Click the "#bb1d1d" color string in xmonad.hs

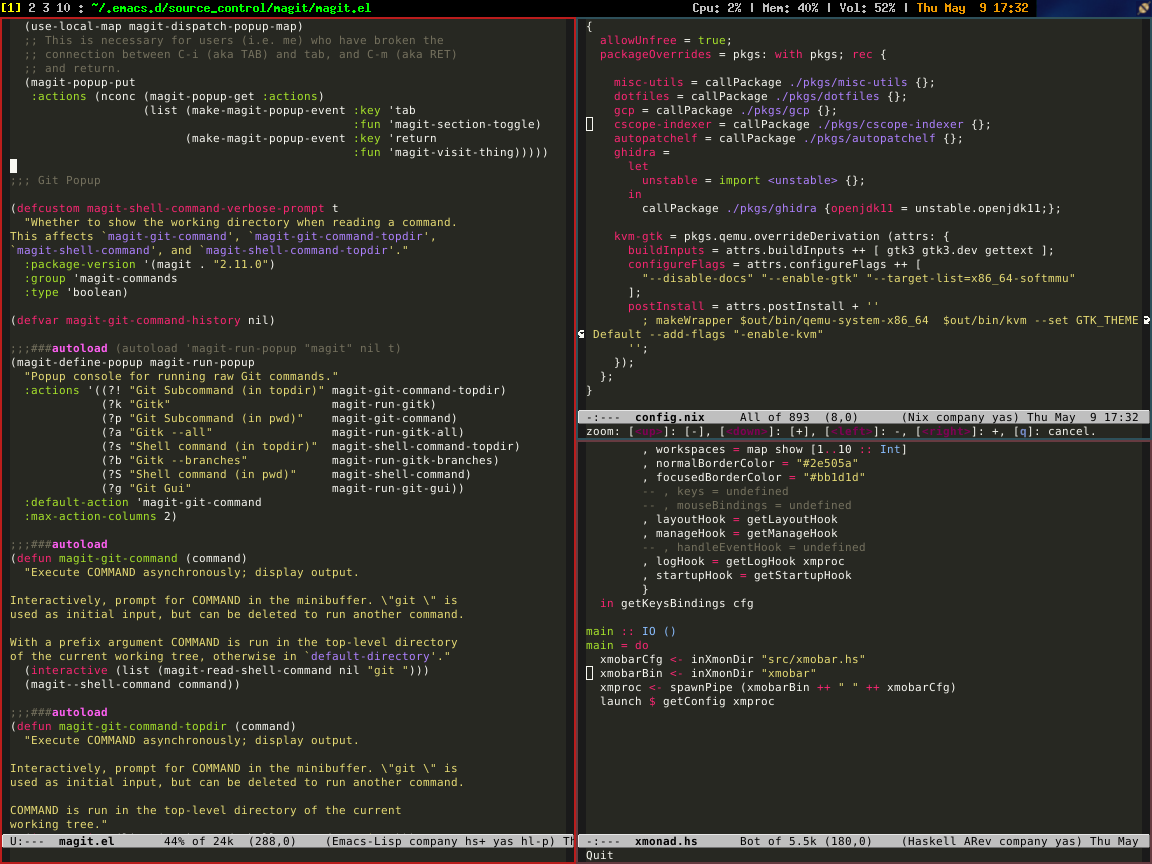834,478
